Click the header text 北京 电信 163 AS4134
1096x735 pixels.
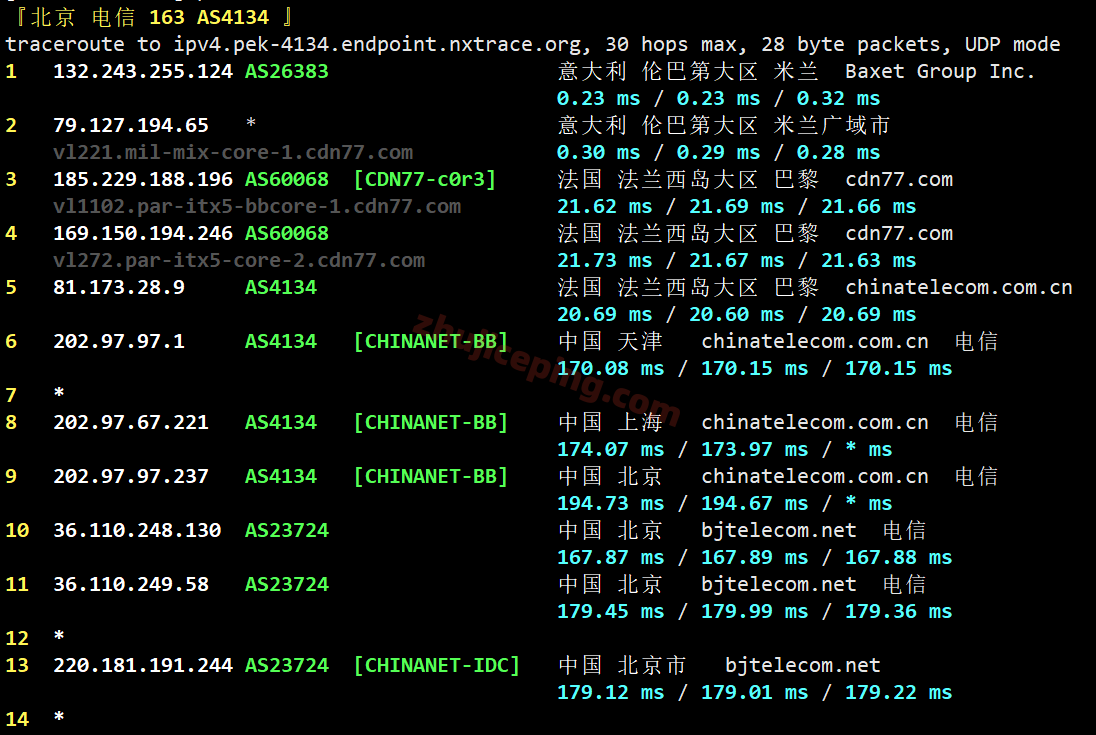click(x=150, y=17)
